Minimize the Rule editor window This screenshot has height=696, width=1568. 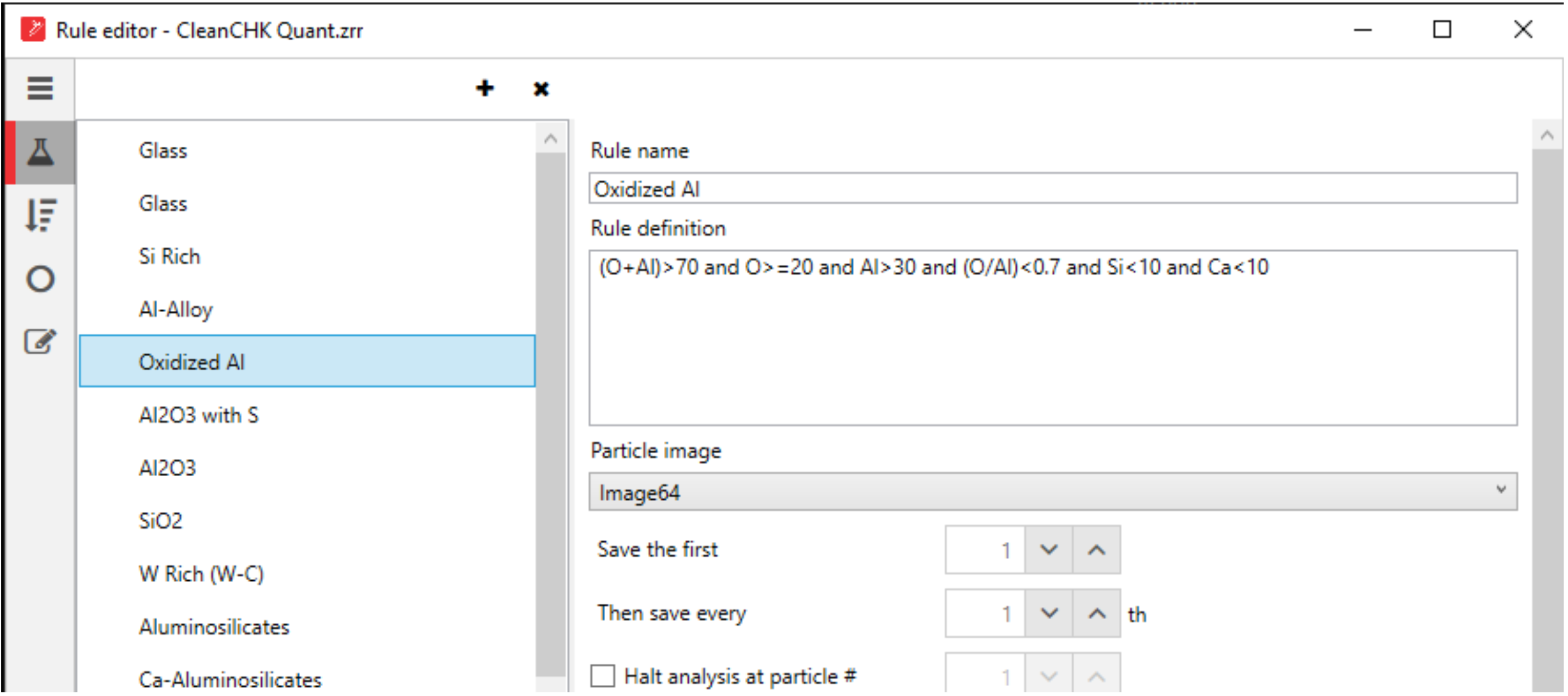(x=1363, y=30)
